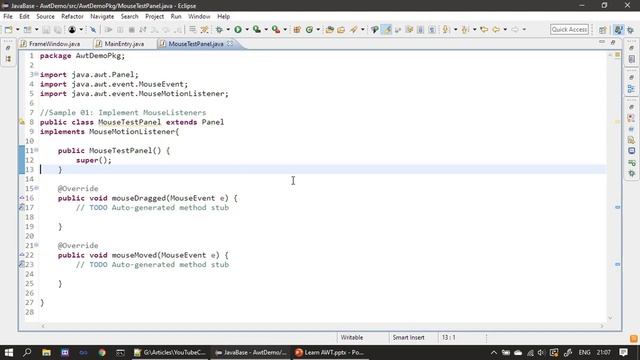Screen dimensions: 640x360
Task: Click the Restore icon in left trim
Action: (x=8, y=48)
